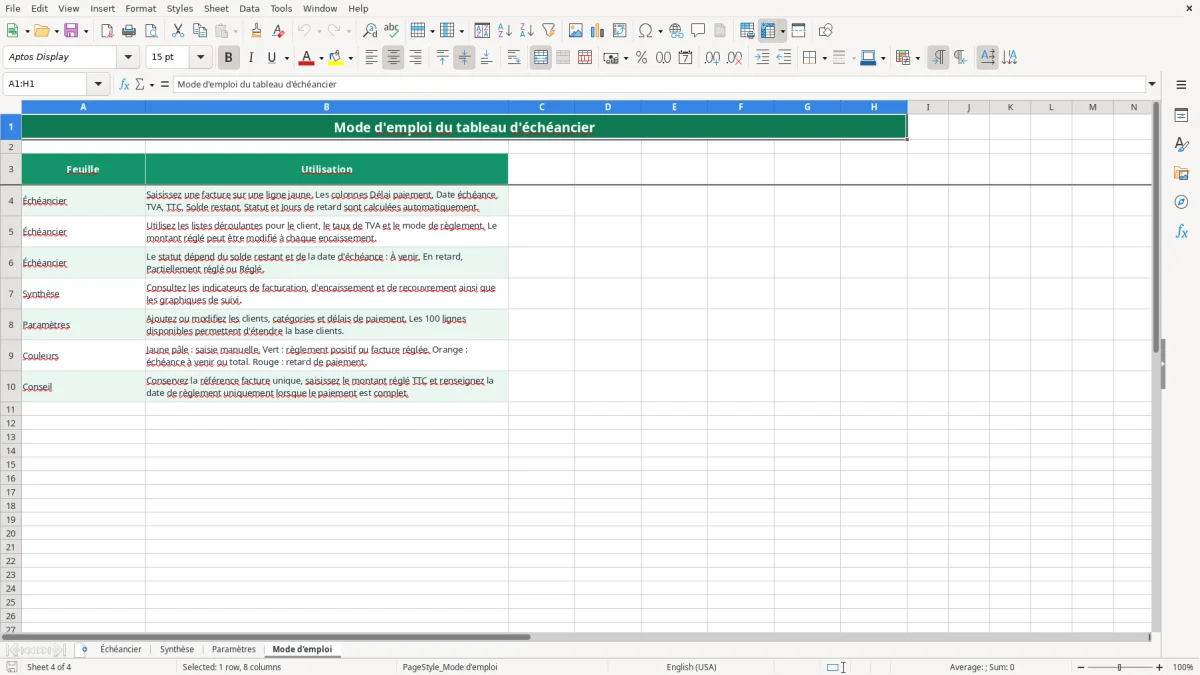Adjust the zoom slider in status bar
1200x675 pixels.
click(1119, 667)
